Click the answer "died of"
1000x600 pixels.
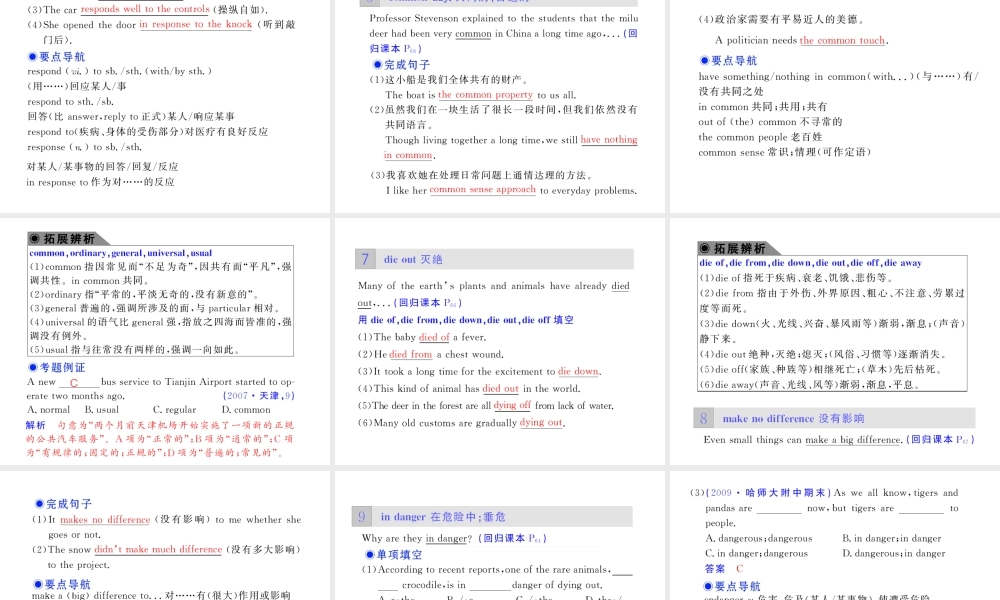[x=434, y=337]
